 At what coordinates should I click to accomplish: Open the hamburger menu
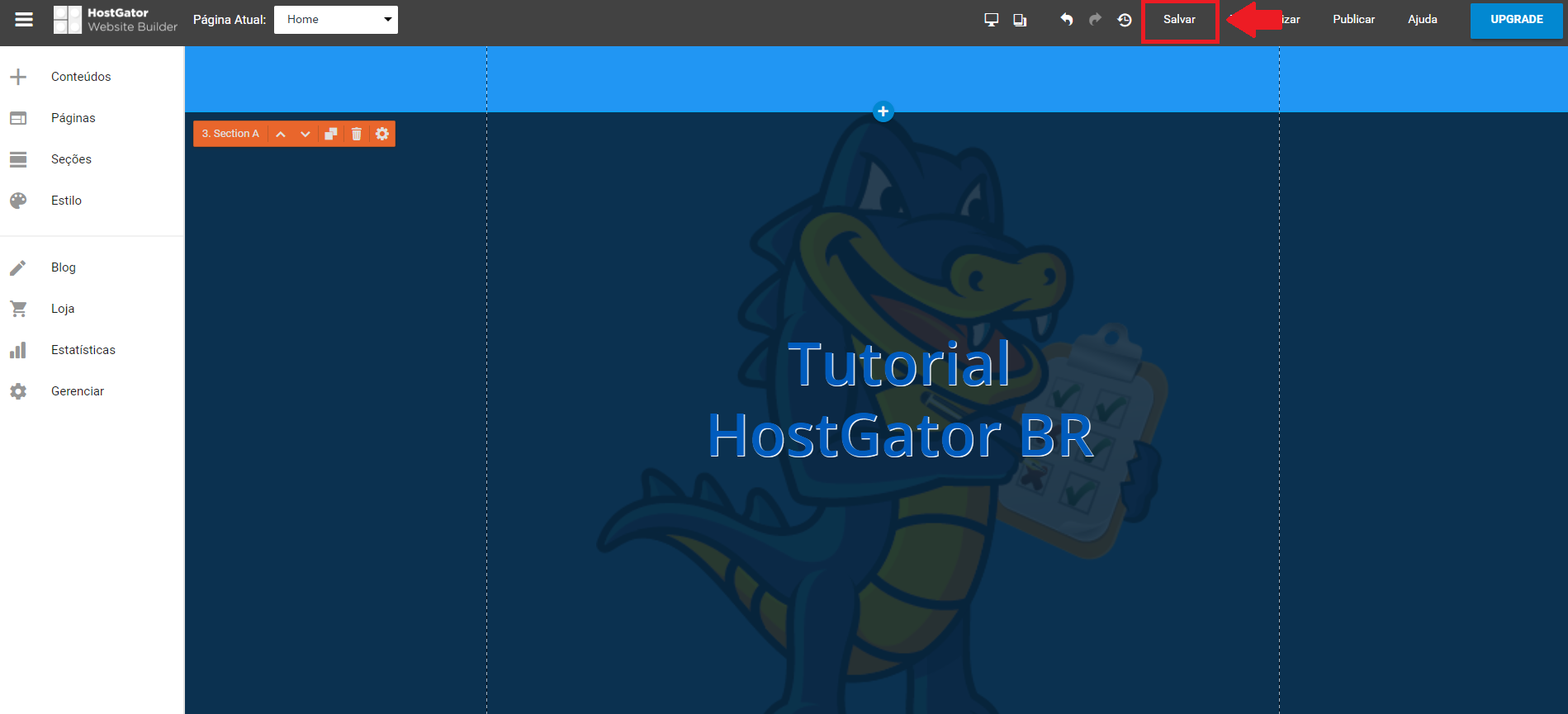[24, 19]
